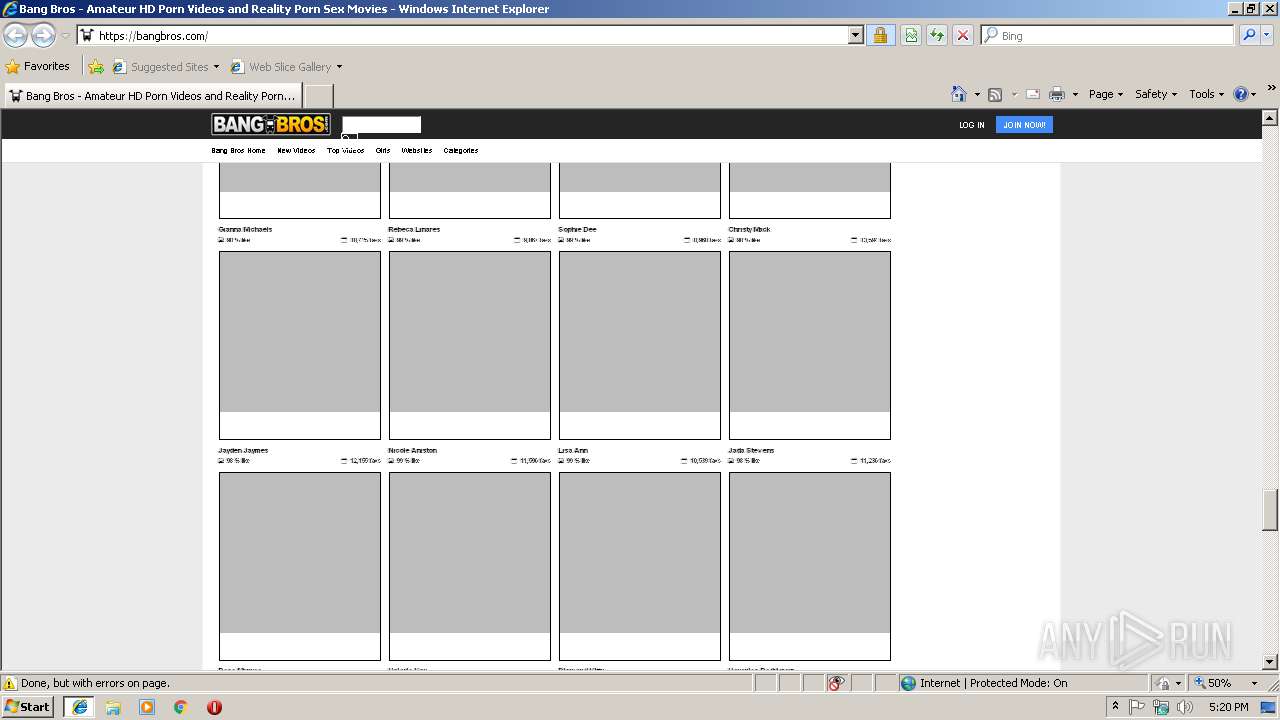Image resolution: width=1280 pixels, height=720 pixels.
Task: Select the Bang Bros browser tab
Action: 152,96
